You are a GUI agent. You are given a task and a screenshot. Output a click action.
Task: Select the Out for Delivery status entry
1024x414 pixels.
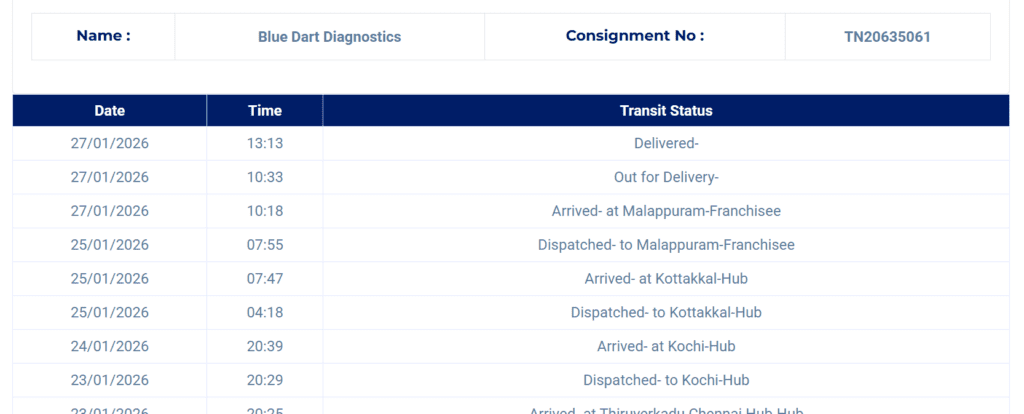[x=666, y=177]
